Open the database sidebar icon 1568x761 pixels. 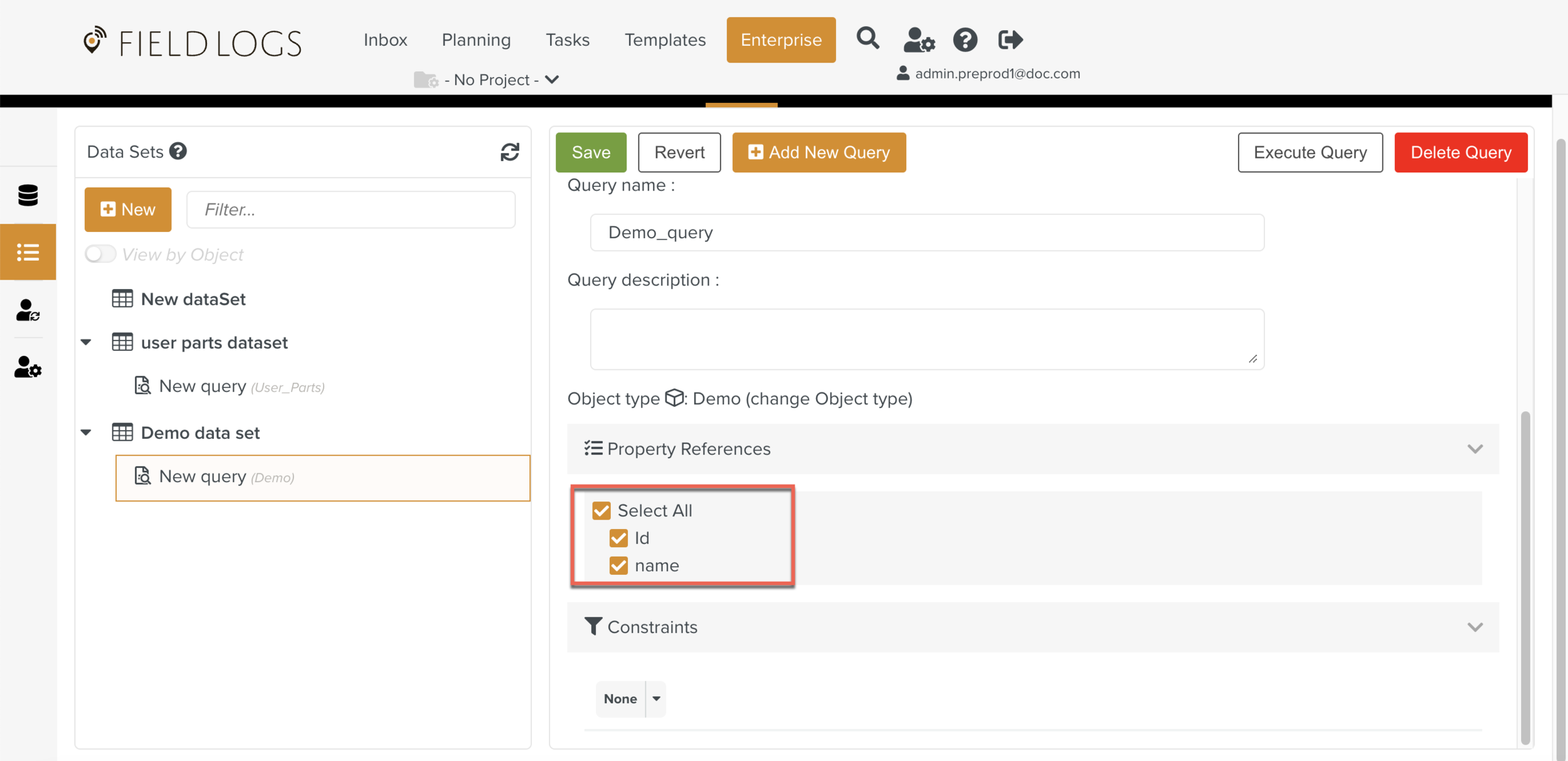pyautogui.click(x=28, y=196)
